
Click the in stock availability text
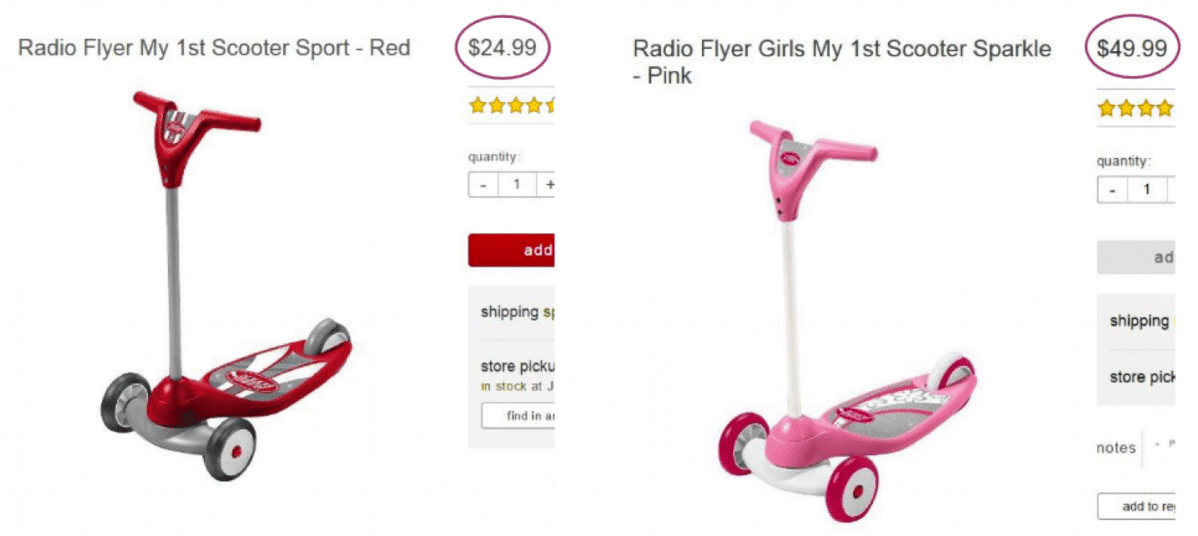point(503,386)
